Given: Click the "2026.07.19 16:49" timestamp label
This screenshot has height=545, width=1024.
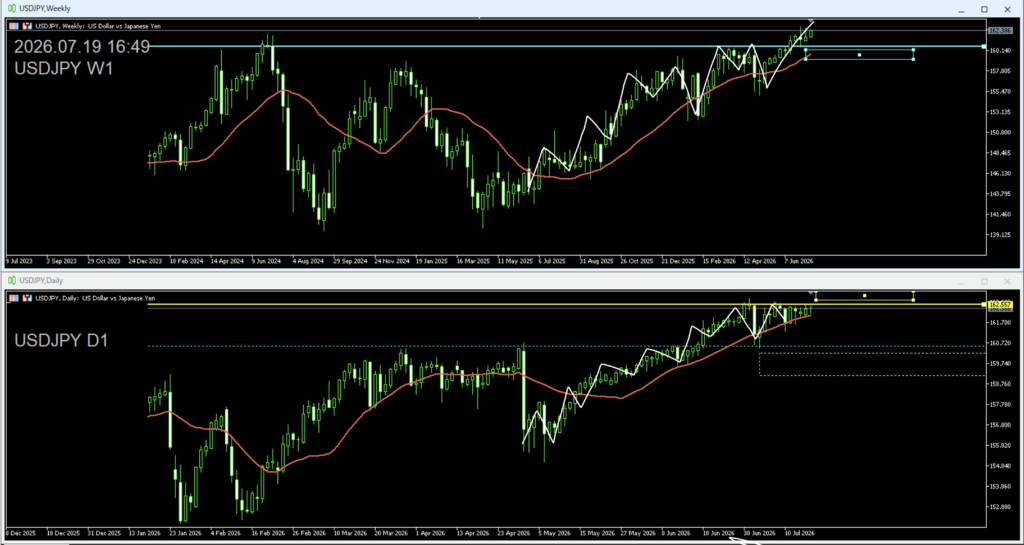Looking at the screenshot, I should 82,47.
